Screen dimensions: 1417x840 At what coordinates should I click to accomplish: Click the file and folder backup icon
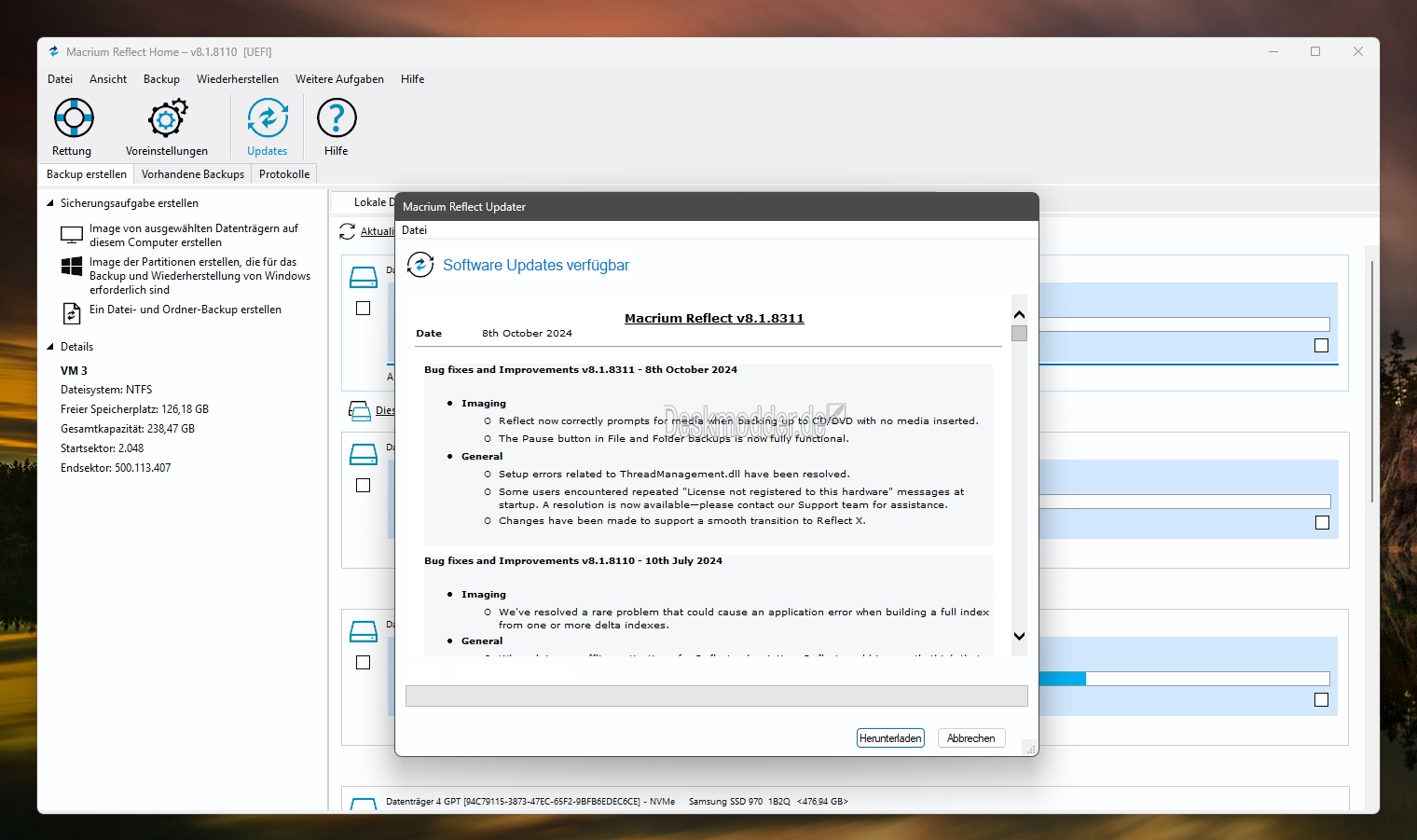[72, 314]
